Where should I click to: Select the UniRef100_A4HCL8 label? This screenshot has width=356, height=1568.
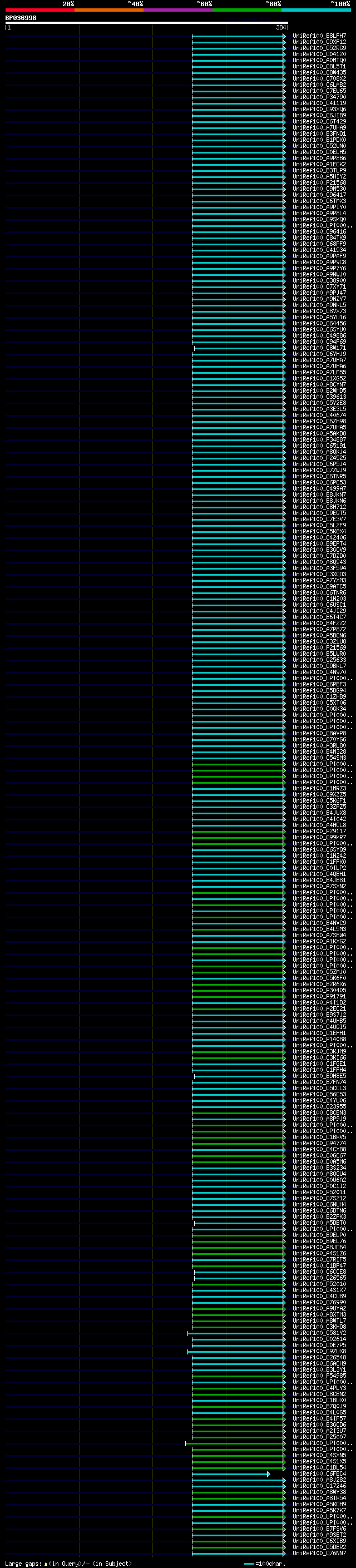(x=319, y=825)
